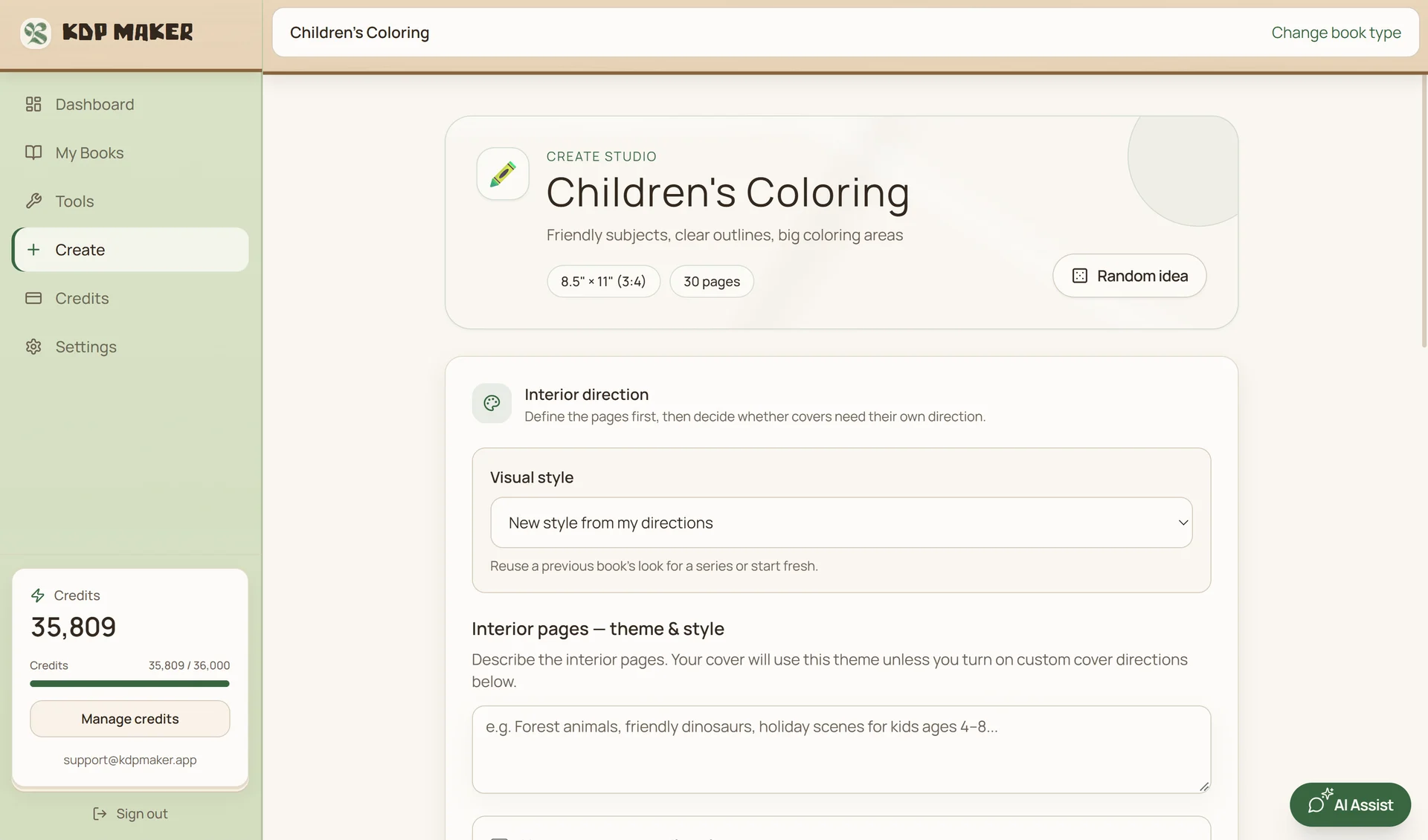Open My Books from the sidebar
Screen dimensions: 1428x840
(130, 152)
